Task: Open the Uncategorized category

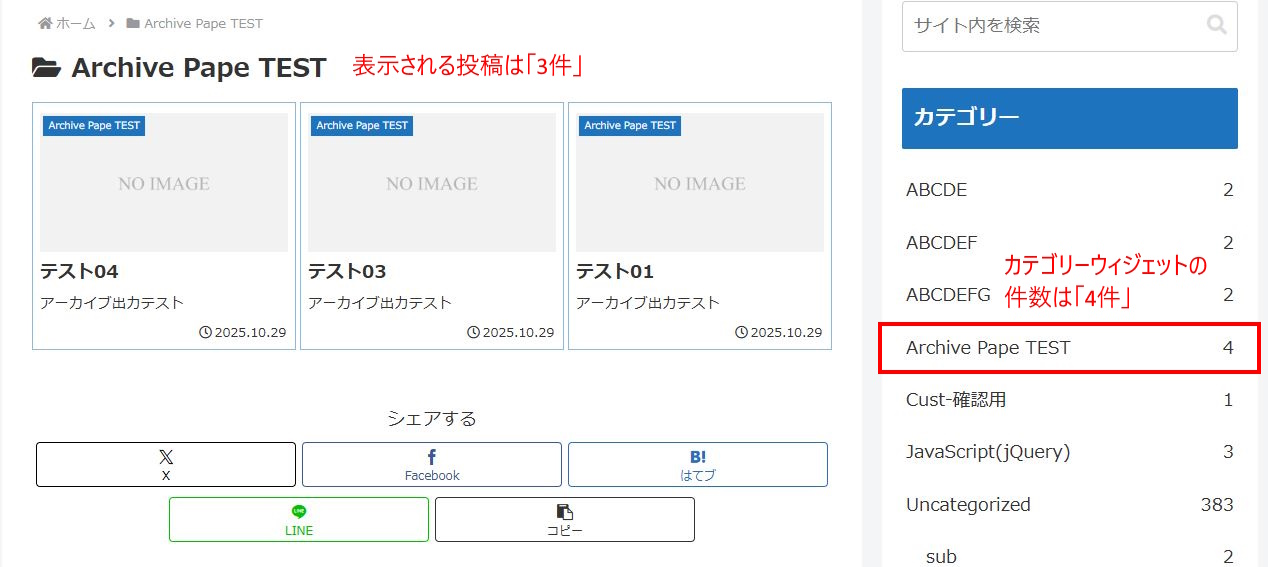Action: tap(968, 505)
